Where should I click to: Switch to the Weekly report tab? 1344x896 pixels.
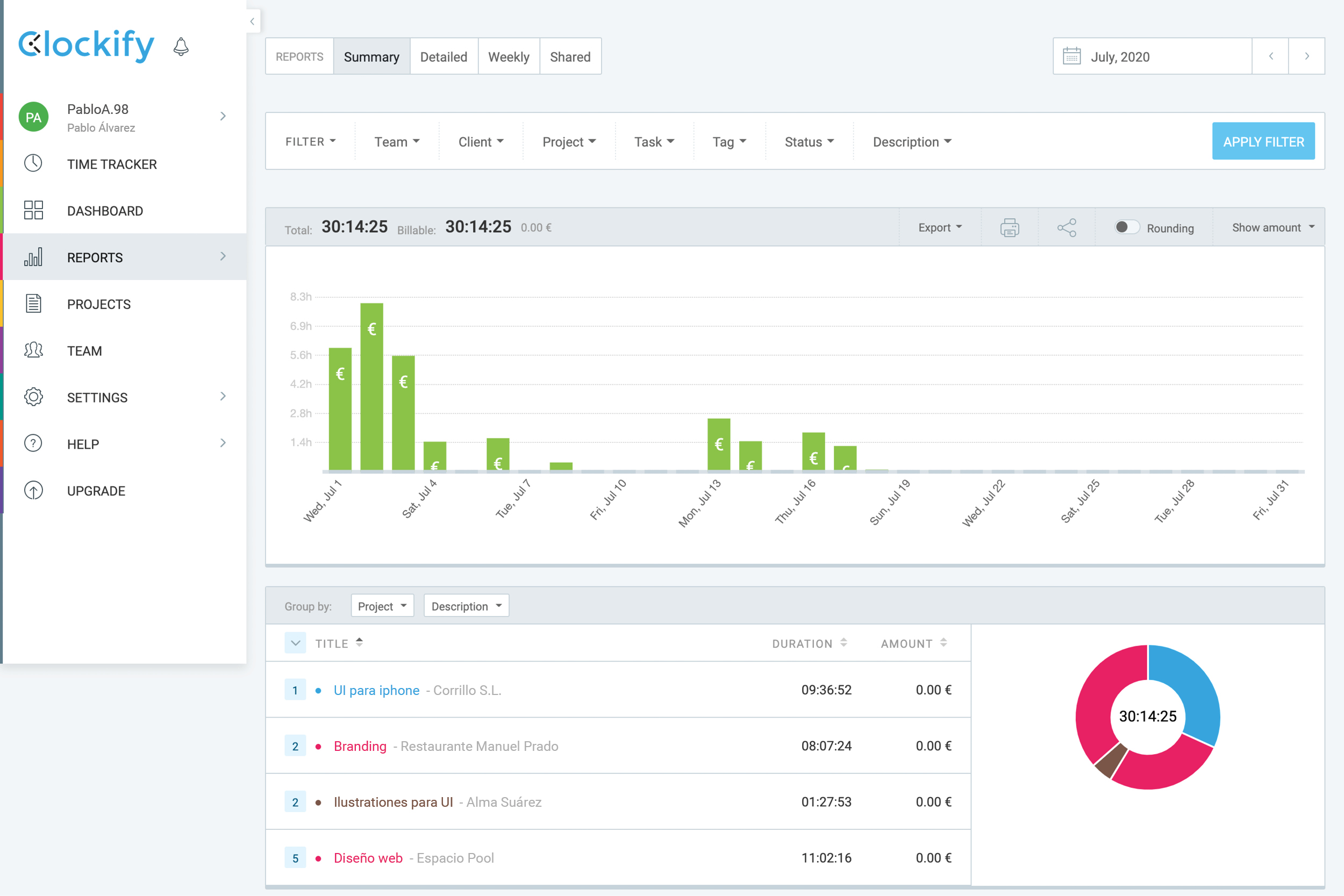[x=509, y=57]
